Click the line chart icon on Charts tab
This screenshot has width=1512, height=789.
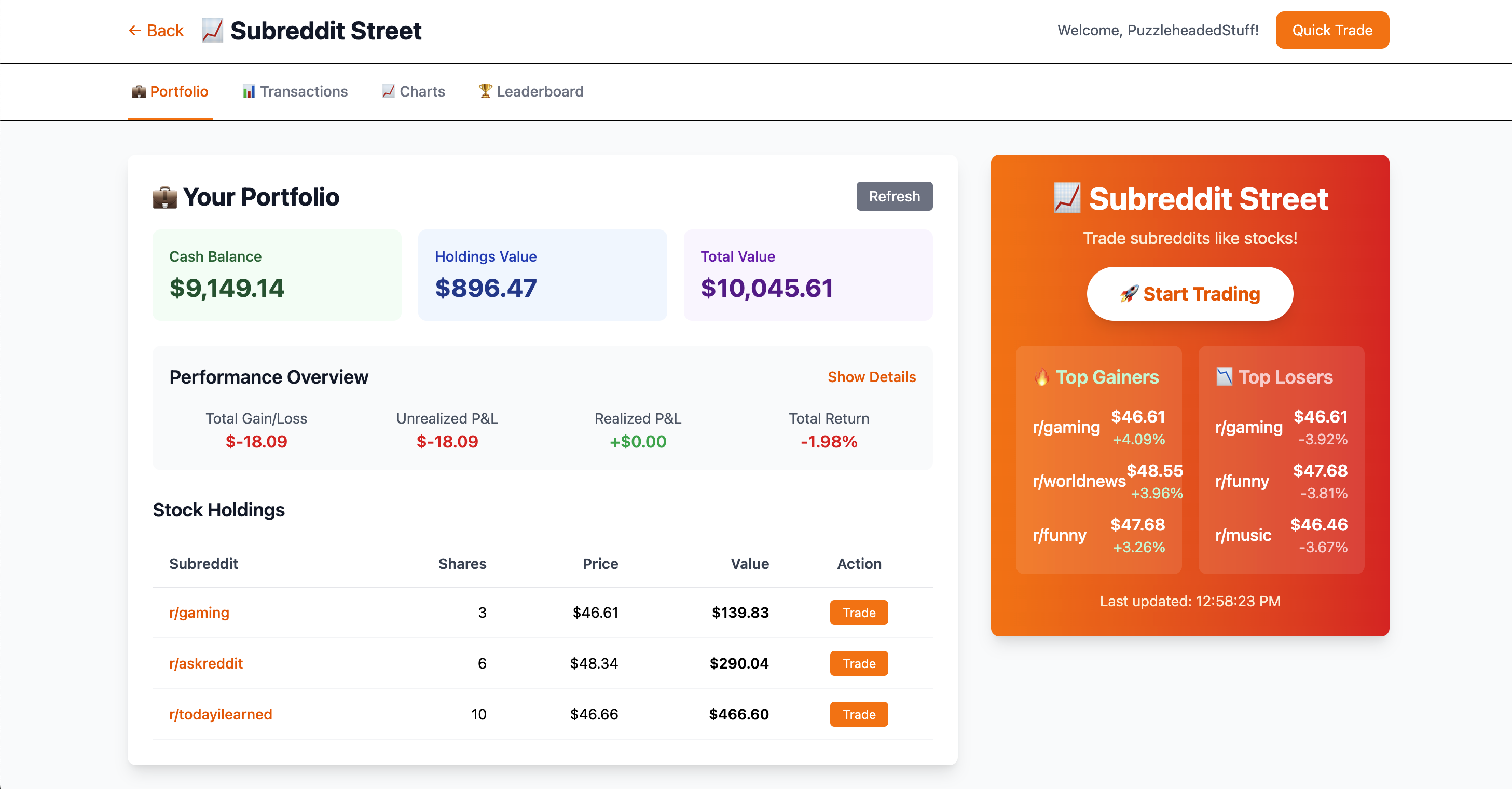point(388,91)
